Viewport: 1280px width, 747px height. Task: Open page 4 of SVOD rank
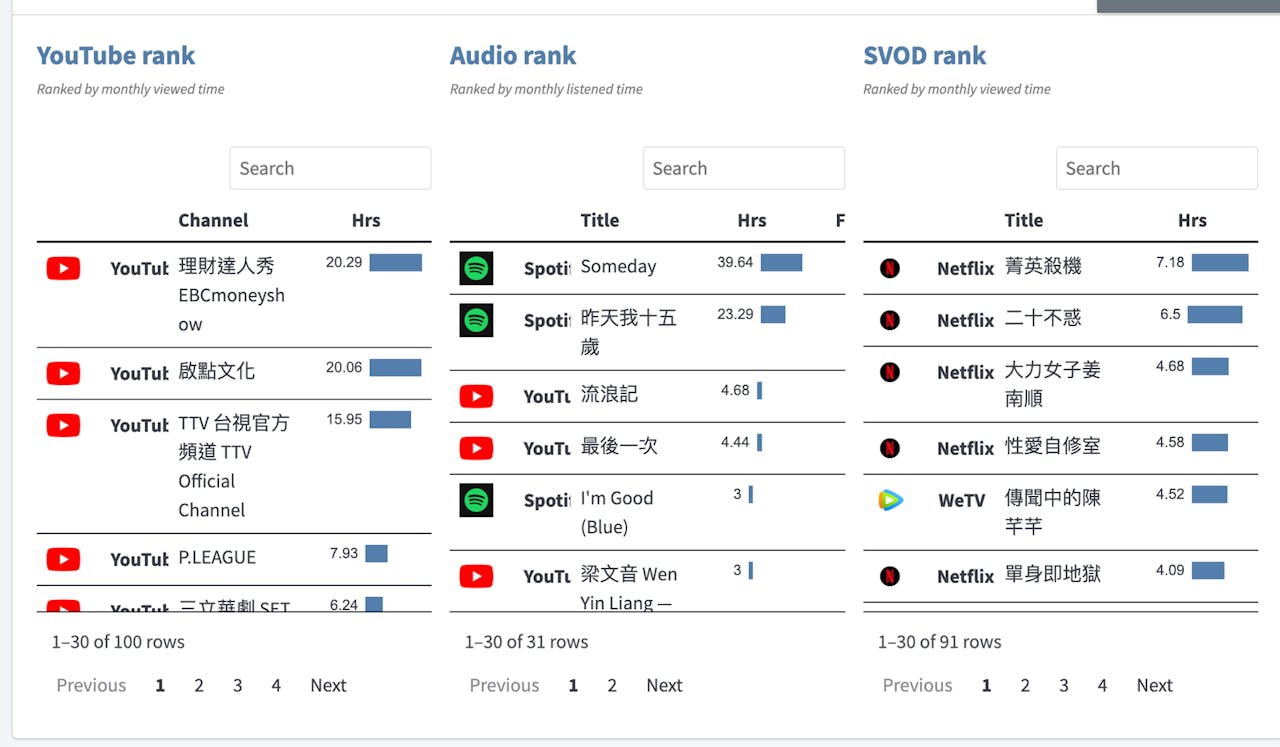1102,685
